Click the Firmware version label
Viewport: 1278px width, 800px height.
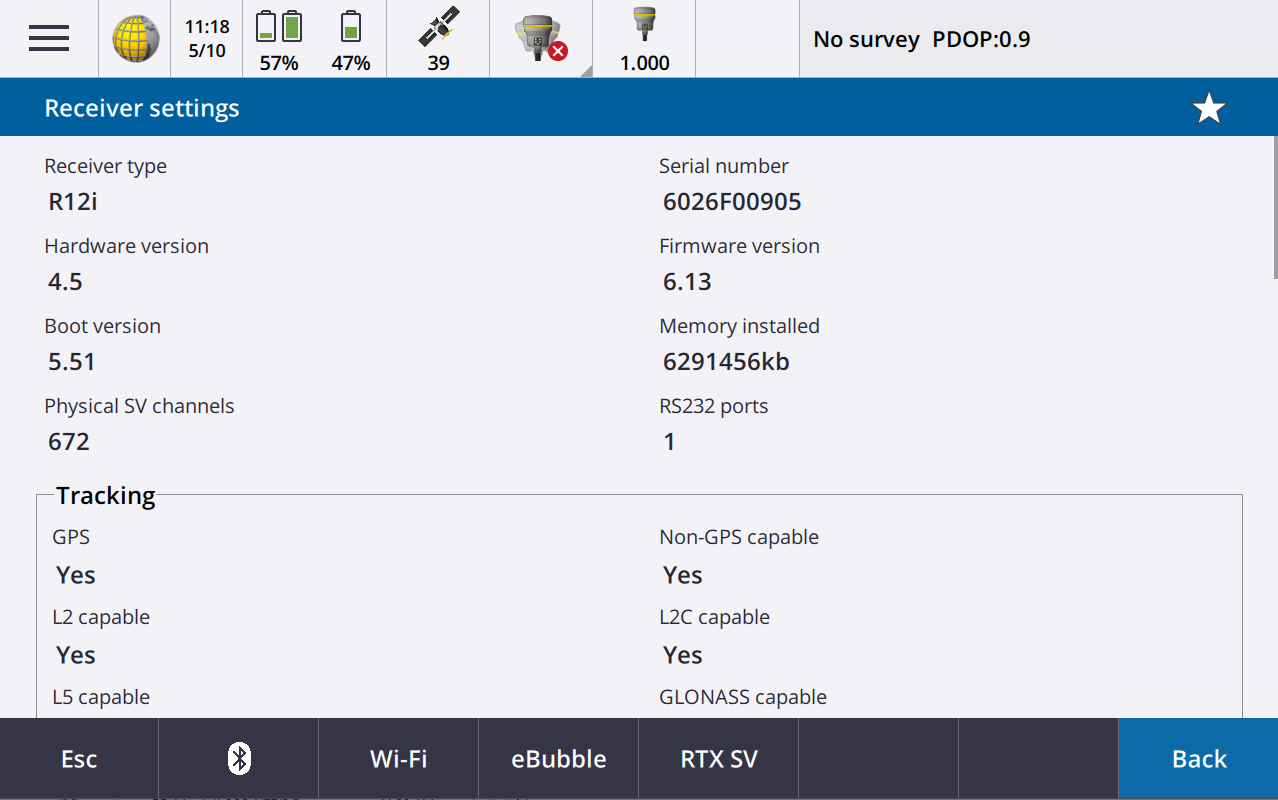(x=739, y=246)
